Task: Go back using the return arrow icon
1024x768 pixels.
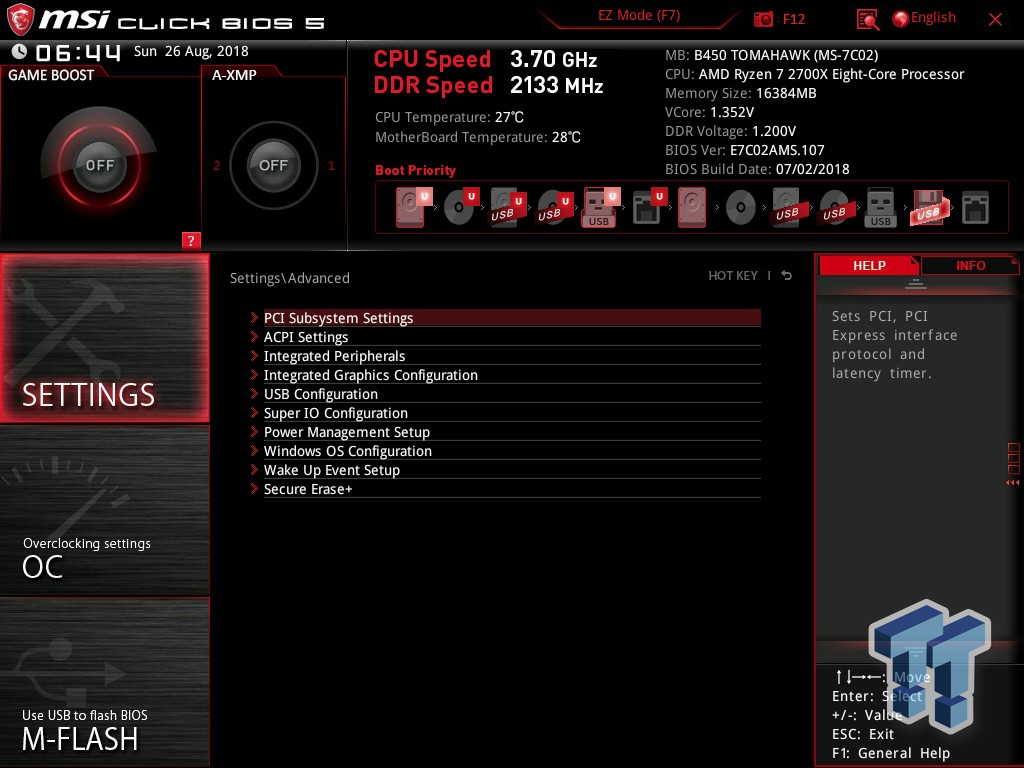Action: pyautogui.click(x=786, y=276)
